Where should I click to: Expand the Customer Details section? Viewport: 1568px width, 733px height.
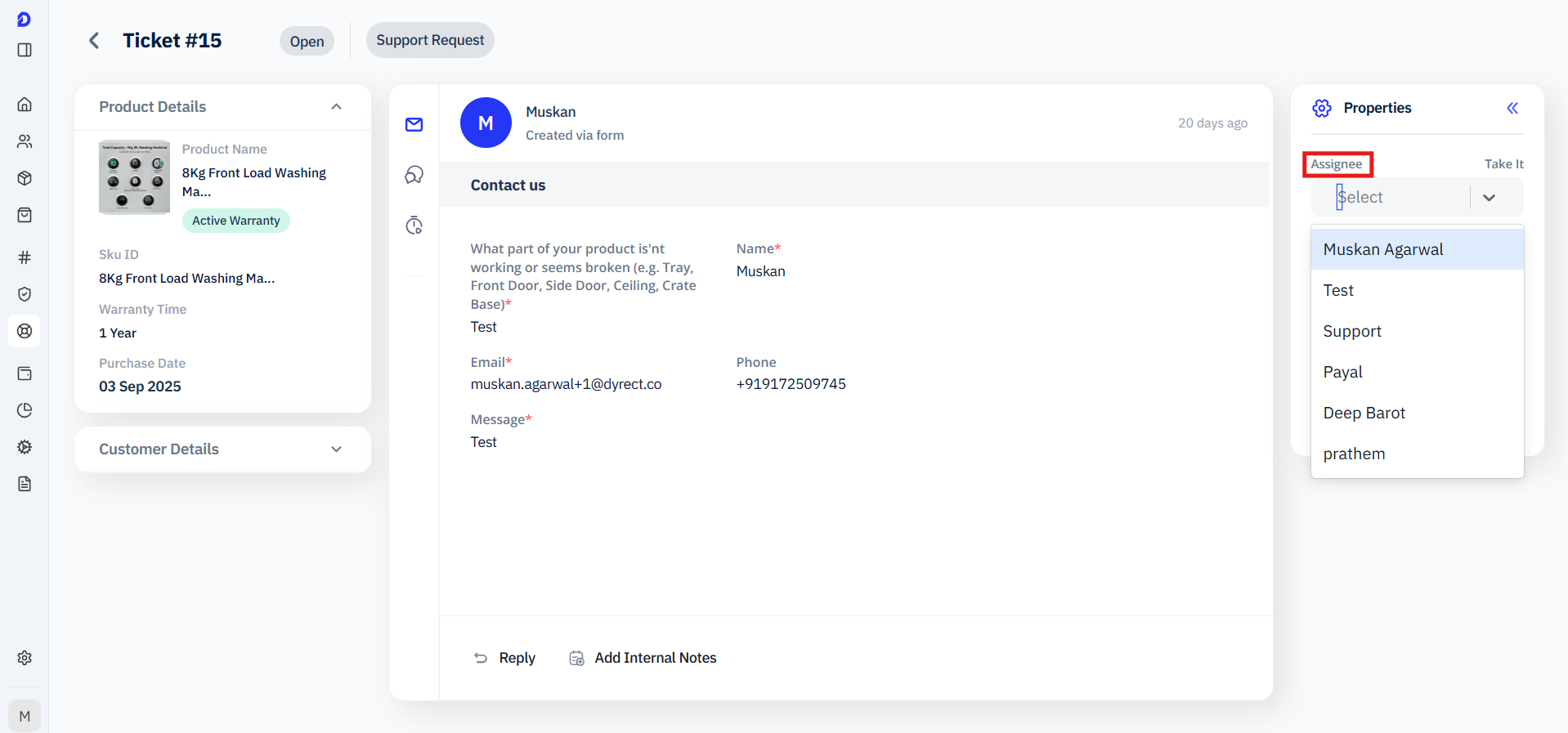[336, 449]
